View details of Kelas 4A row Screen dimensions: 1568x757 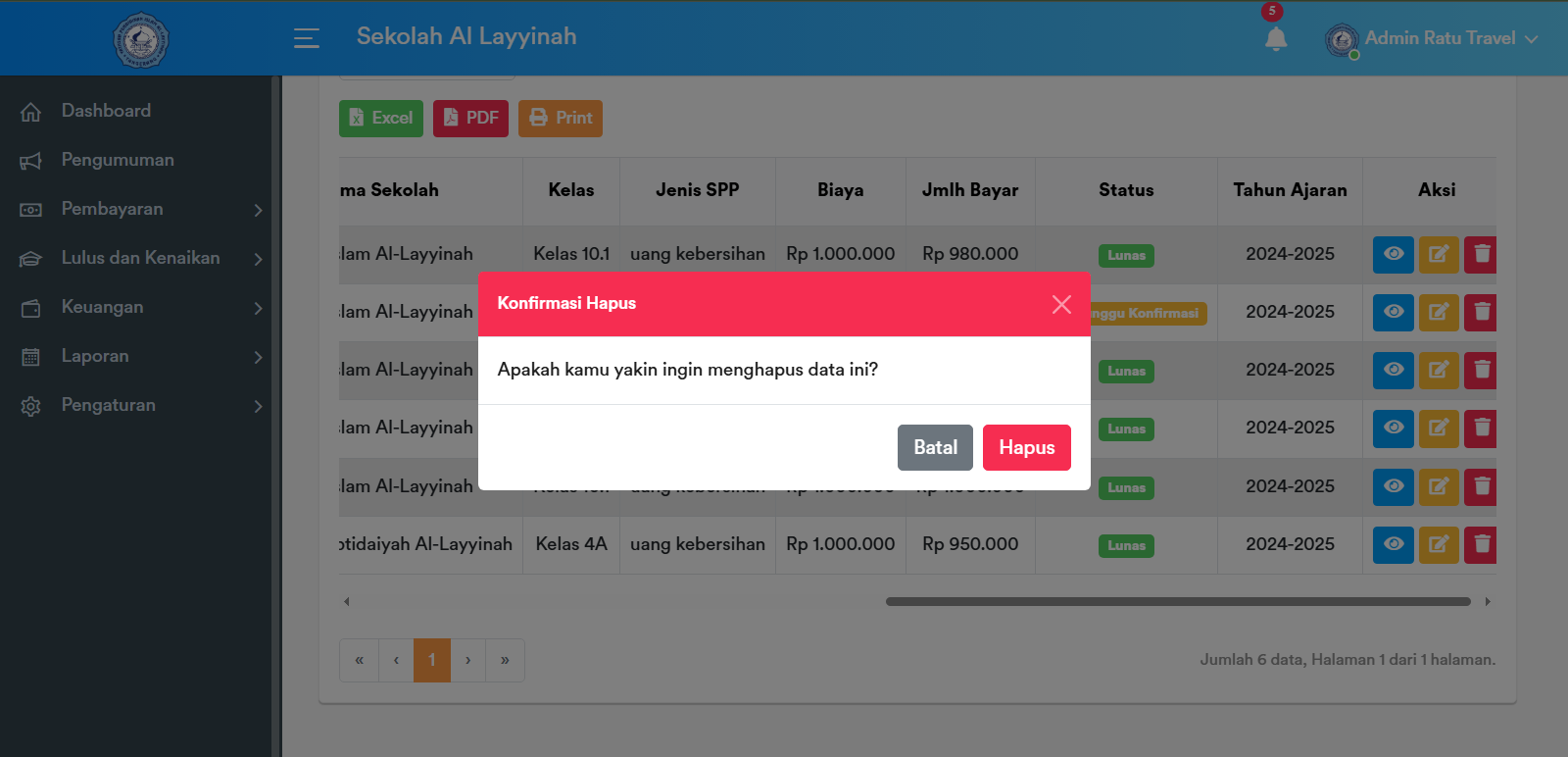(1393, 545)
